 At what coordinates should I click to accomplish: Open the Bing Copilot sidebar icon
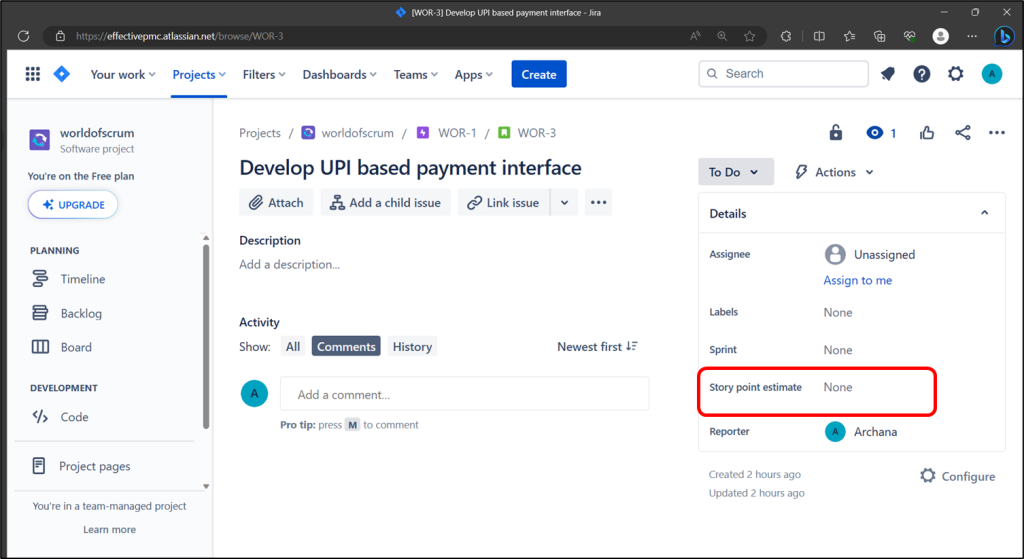point(1004,36)
